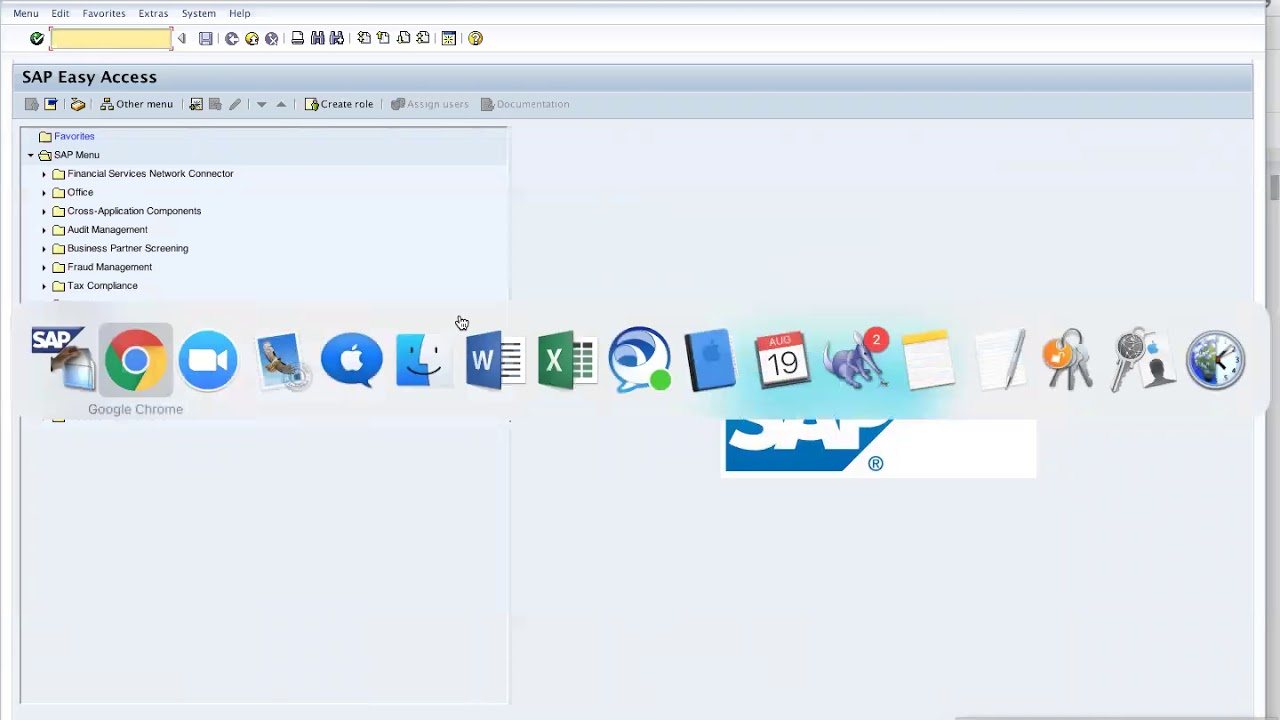Switch to Zoom in the app switcher
Viewport: 1280px width, 720px height.
point(207,359)
